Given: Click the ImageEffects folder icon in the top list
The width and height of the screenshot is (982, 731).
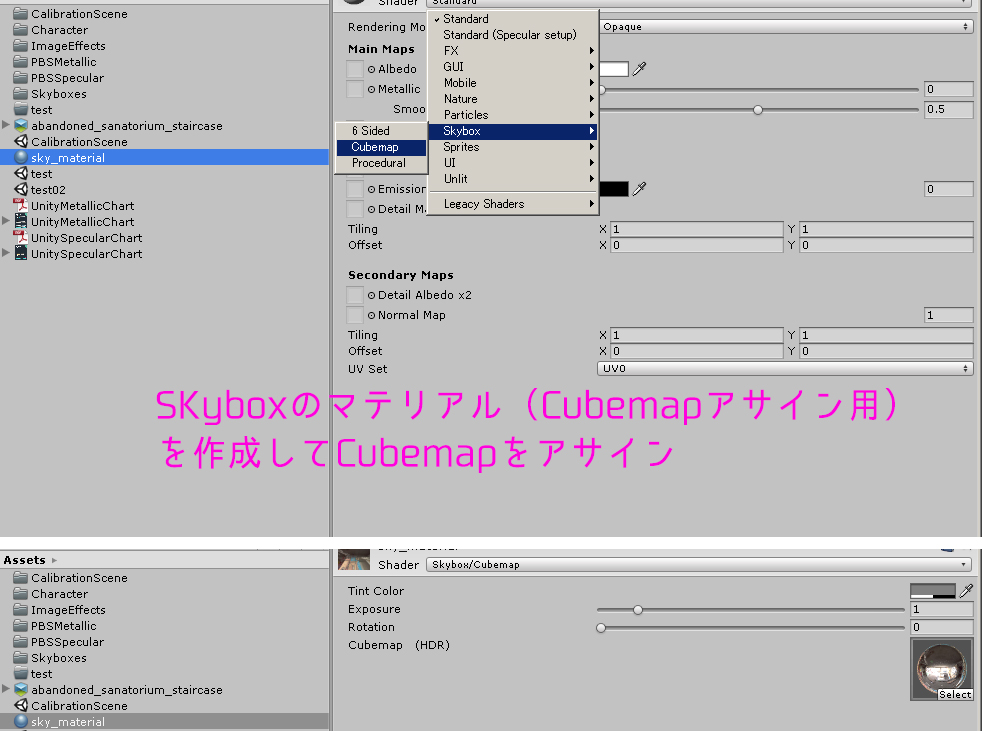Looking at the screenshot, I should 21,46.
